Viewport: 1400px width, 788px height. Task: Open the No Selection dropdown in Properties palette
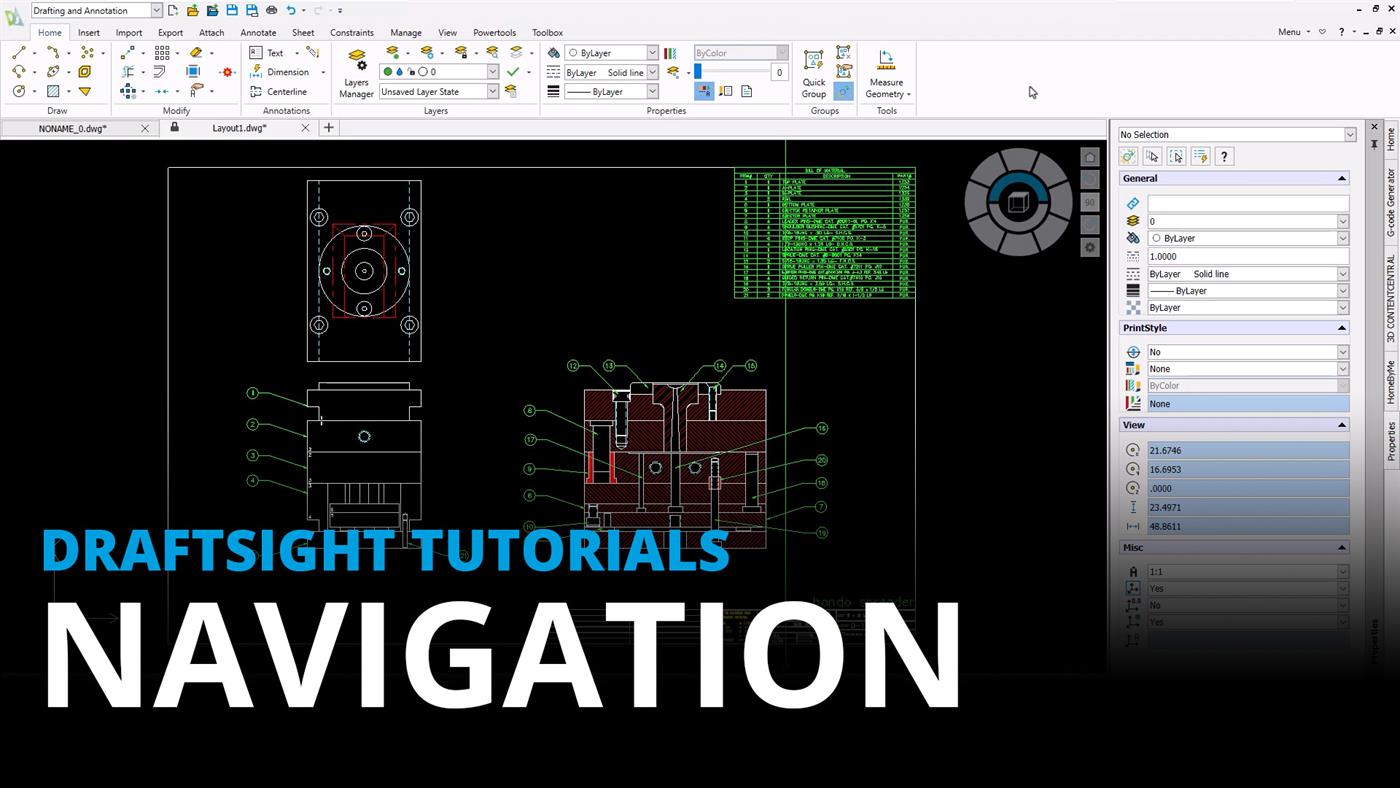point(1351,133)
